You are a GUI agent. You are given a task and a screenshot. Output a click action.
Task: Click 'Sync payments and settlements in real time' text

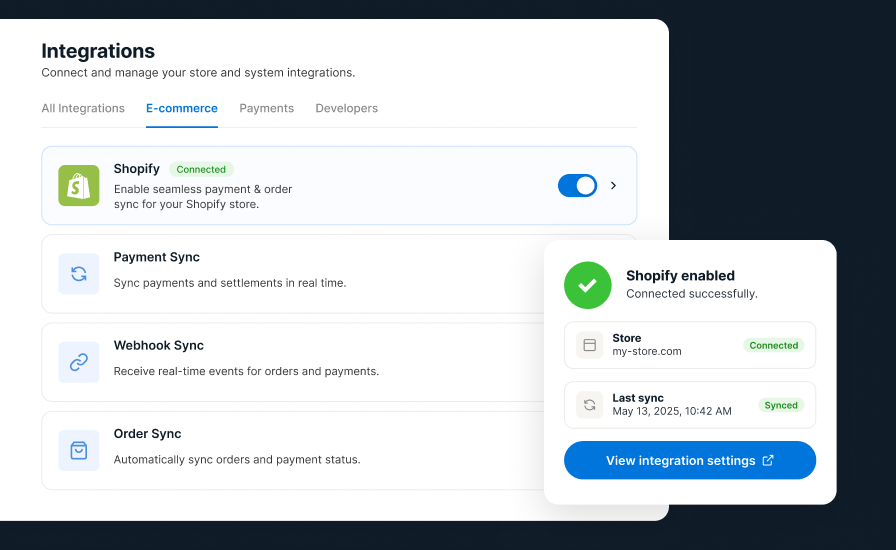point(230,283)
